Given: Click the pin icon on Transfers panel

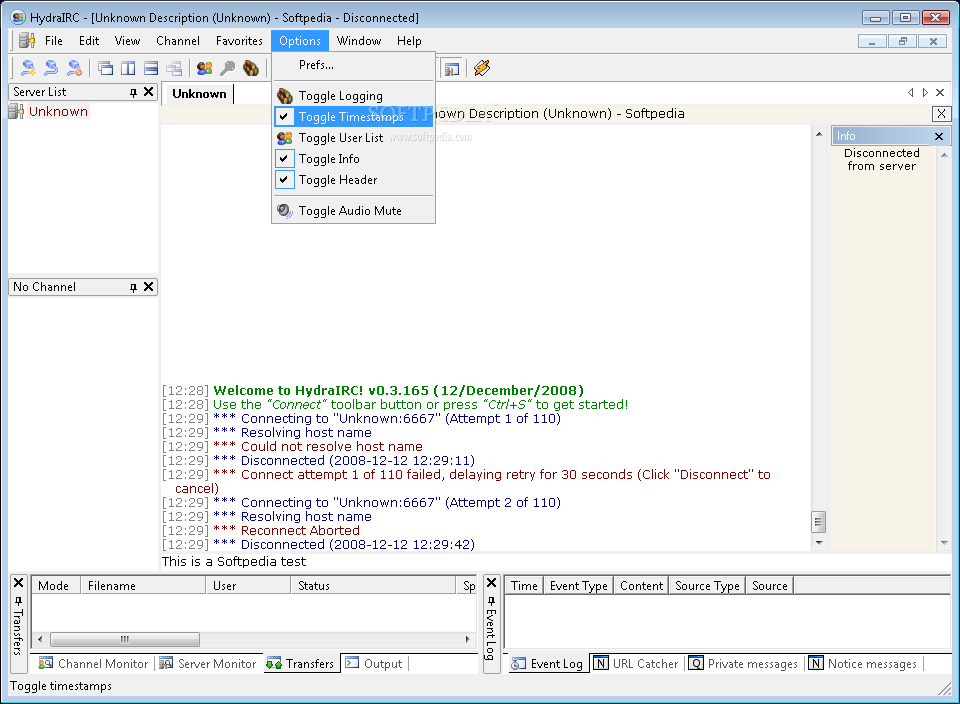Looking at the screenshot, I should coord(18,601).
